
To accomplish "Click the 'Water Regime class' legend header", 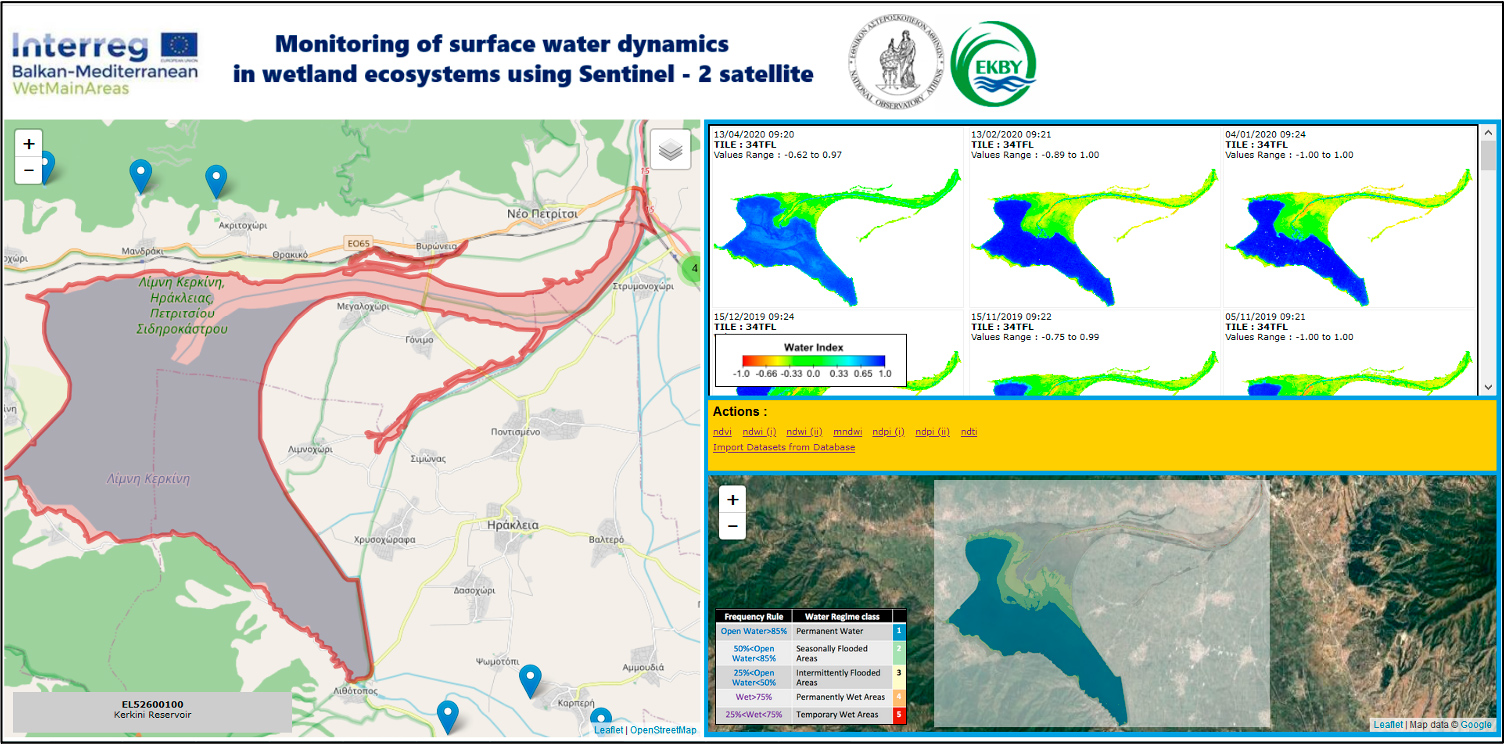I will (x=842, y=616).
